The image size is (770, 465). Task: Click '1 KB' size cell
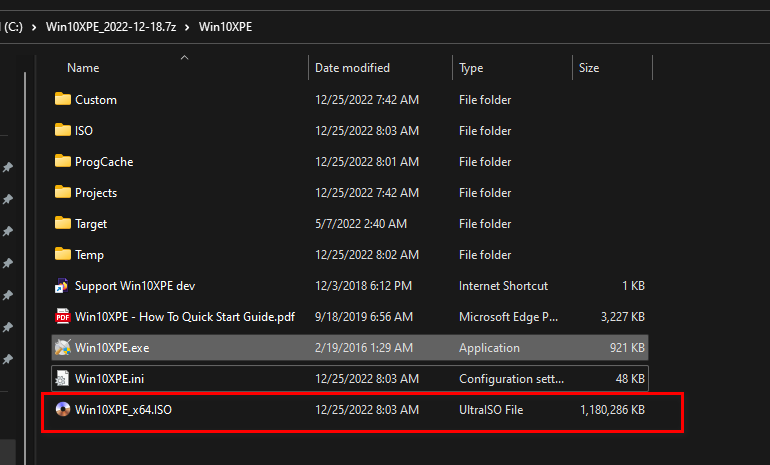point(633,286)
